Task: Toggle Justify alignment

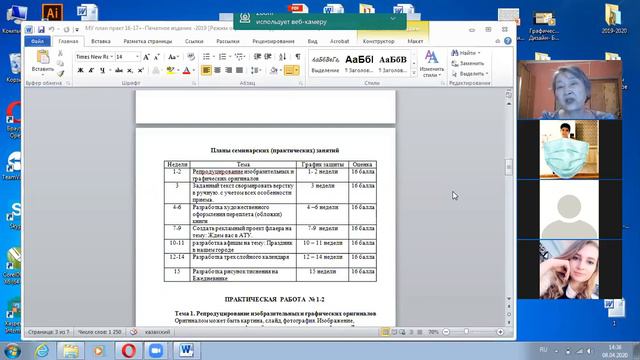Action: click(240, 70)
